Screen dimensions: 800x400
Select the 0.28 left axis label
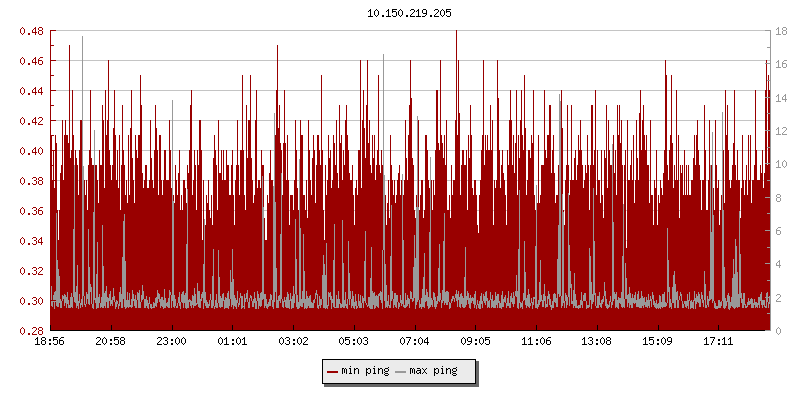tap(30, 331)
